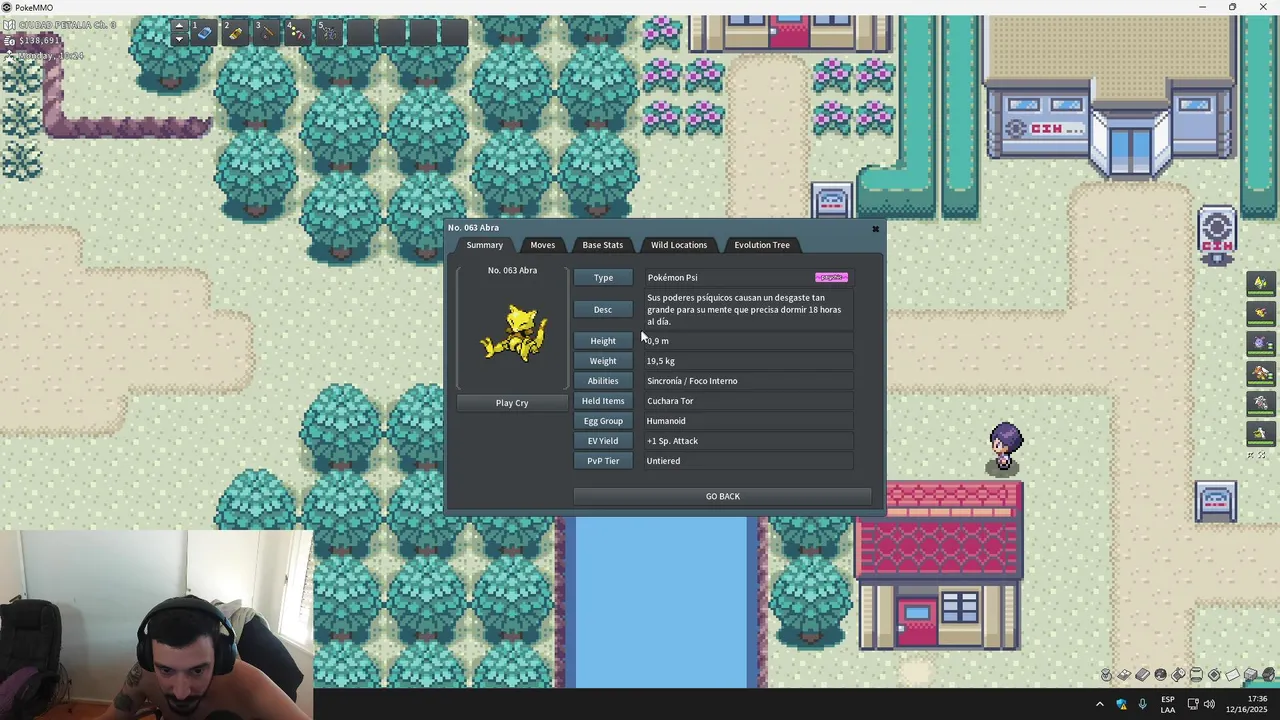The image size is (1280, 720).
Task: Click the 'Untiered' PvP tier value
Action: click(x=663, y=461)
